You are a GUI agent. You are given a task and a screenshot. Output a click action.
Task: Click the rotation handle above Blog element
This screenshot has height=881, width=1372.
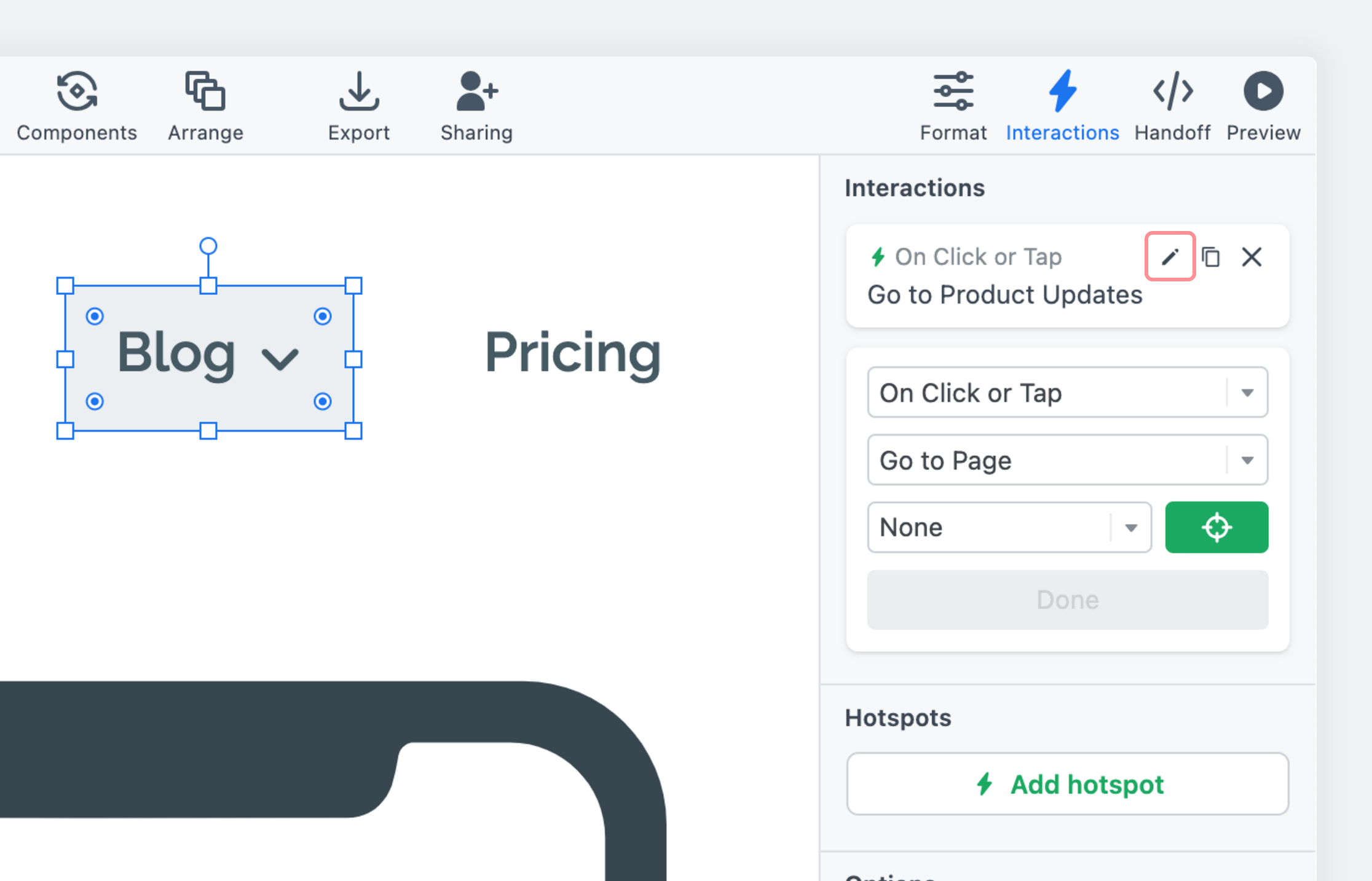point(208,246)
